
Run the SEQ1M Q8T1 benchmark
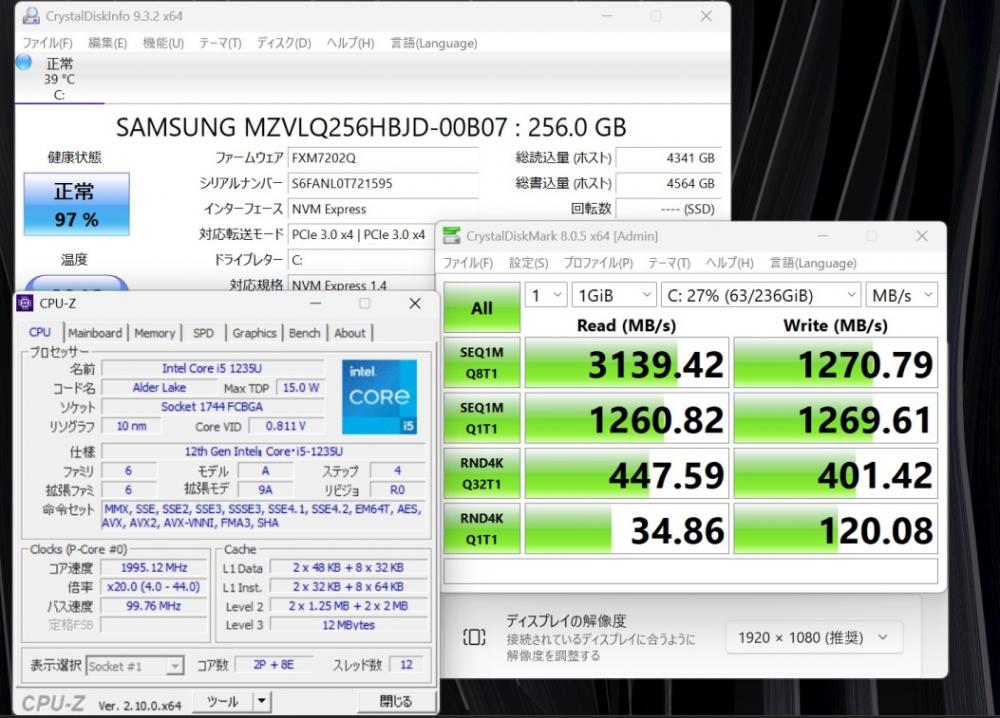pyautogui.click(x=482, y=362)
